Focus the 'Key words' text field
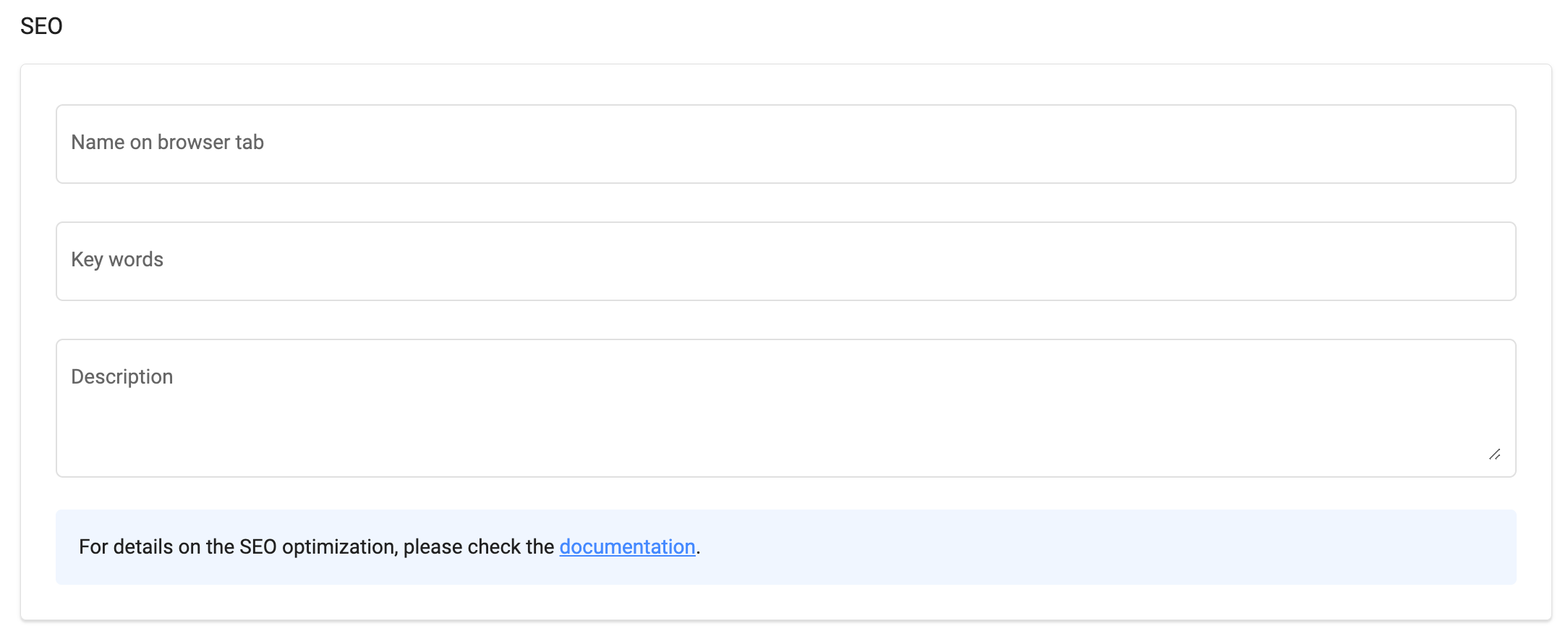Screen dimensions: 1568x634 tap(785, 261)
